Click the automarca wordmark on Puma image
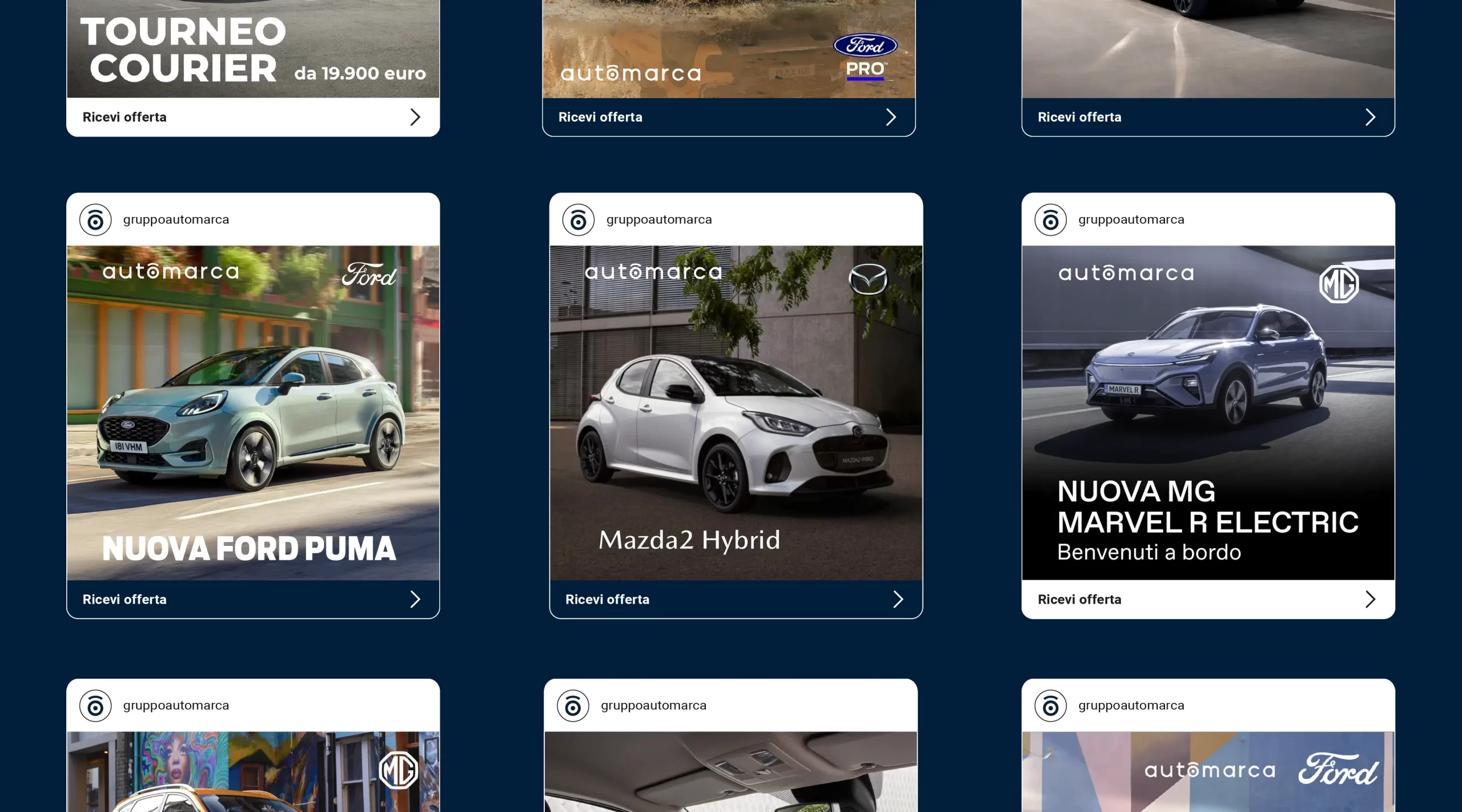 click(x=170, y=271)
